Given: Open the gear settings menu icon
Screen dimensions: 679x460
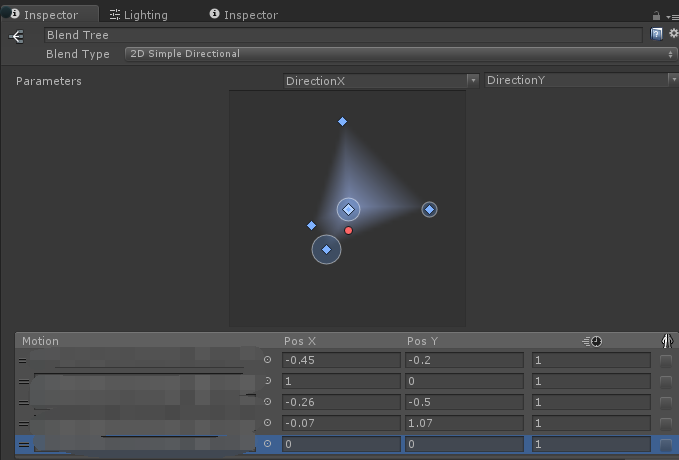Looking at the screenshot, I should [x=673, y=33].
